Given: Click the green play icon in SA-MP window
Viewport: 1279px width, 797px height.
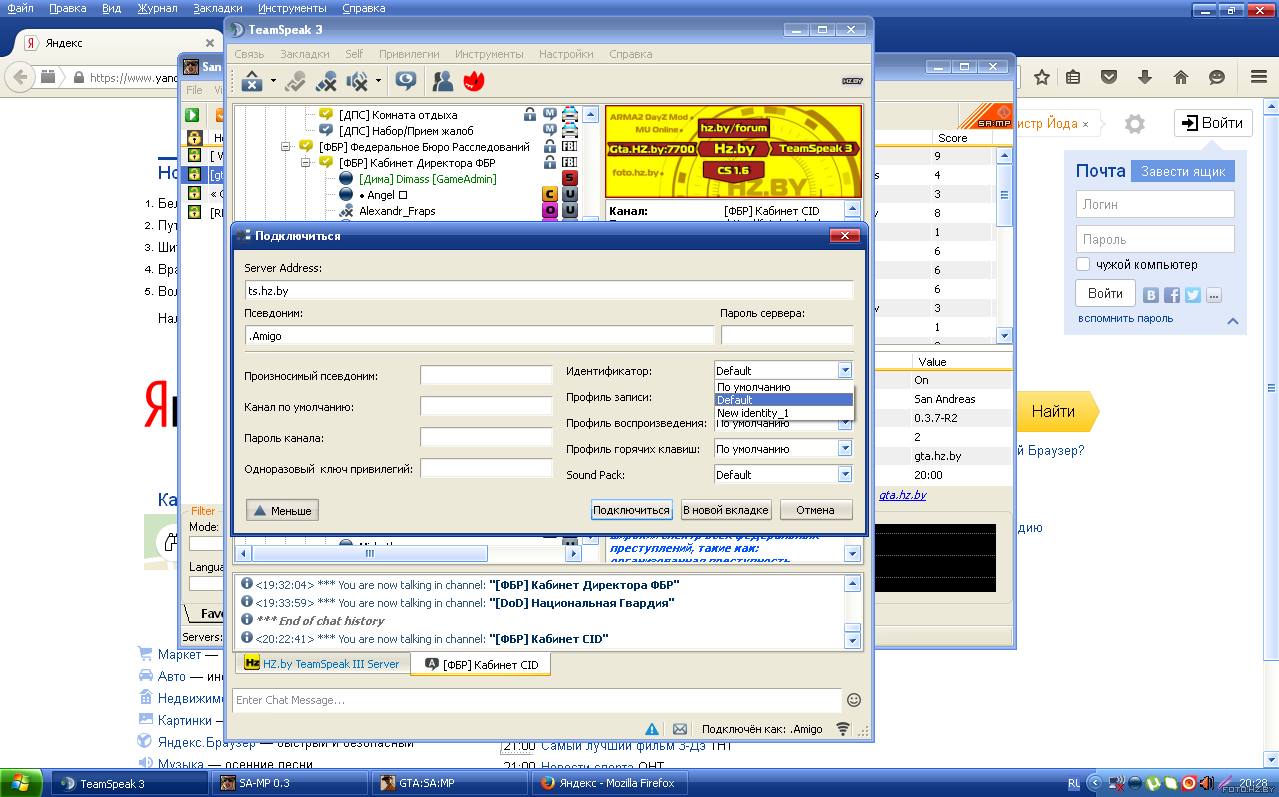Looking at the screenshot, I should pos(193,115).
